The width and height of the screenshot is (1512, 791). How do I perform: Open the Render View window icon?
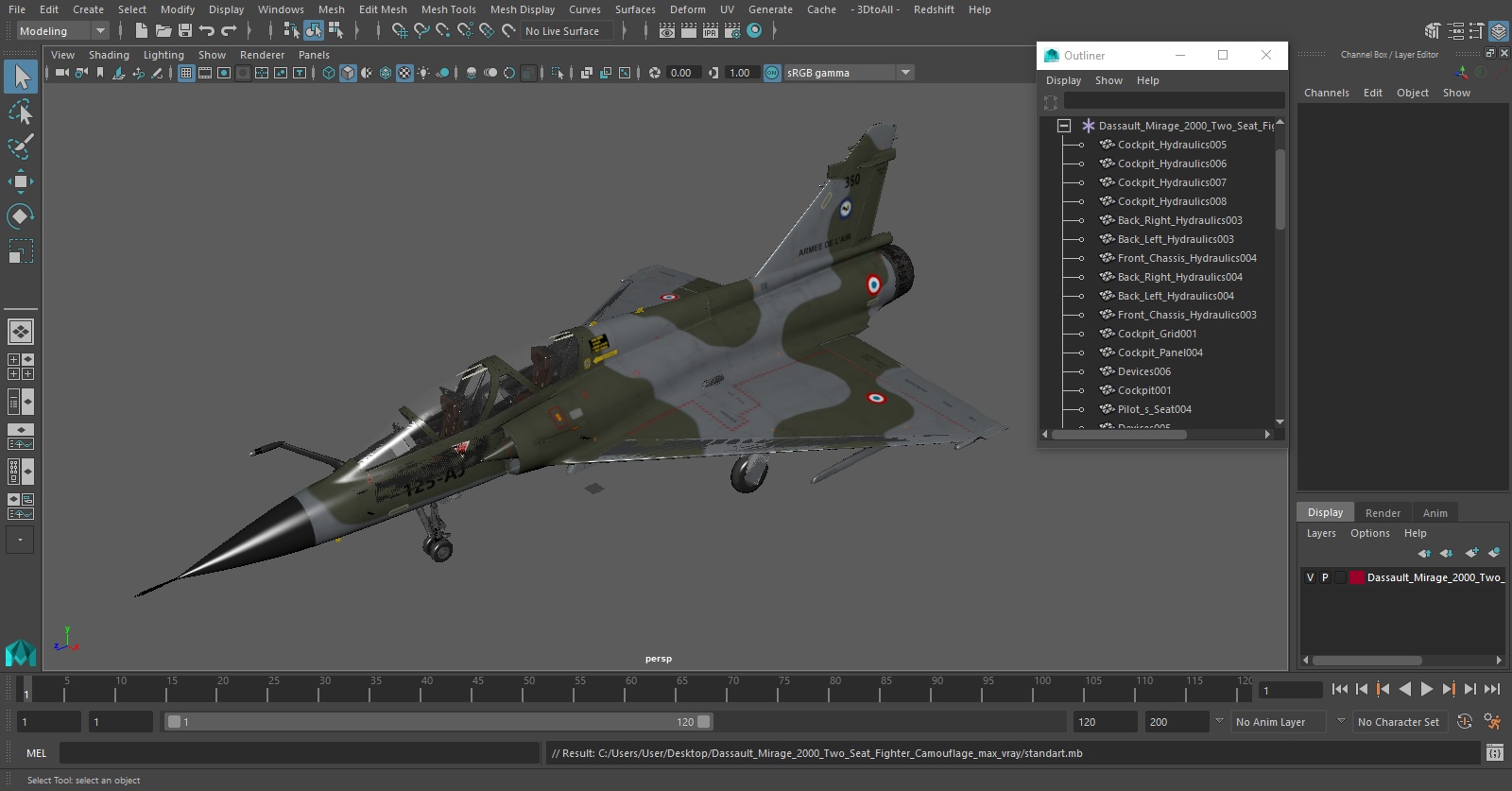[x=667, y=31]
